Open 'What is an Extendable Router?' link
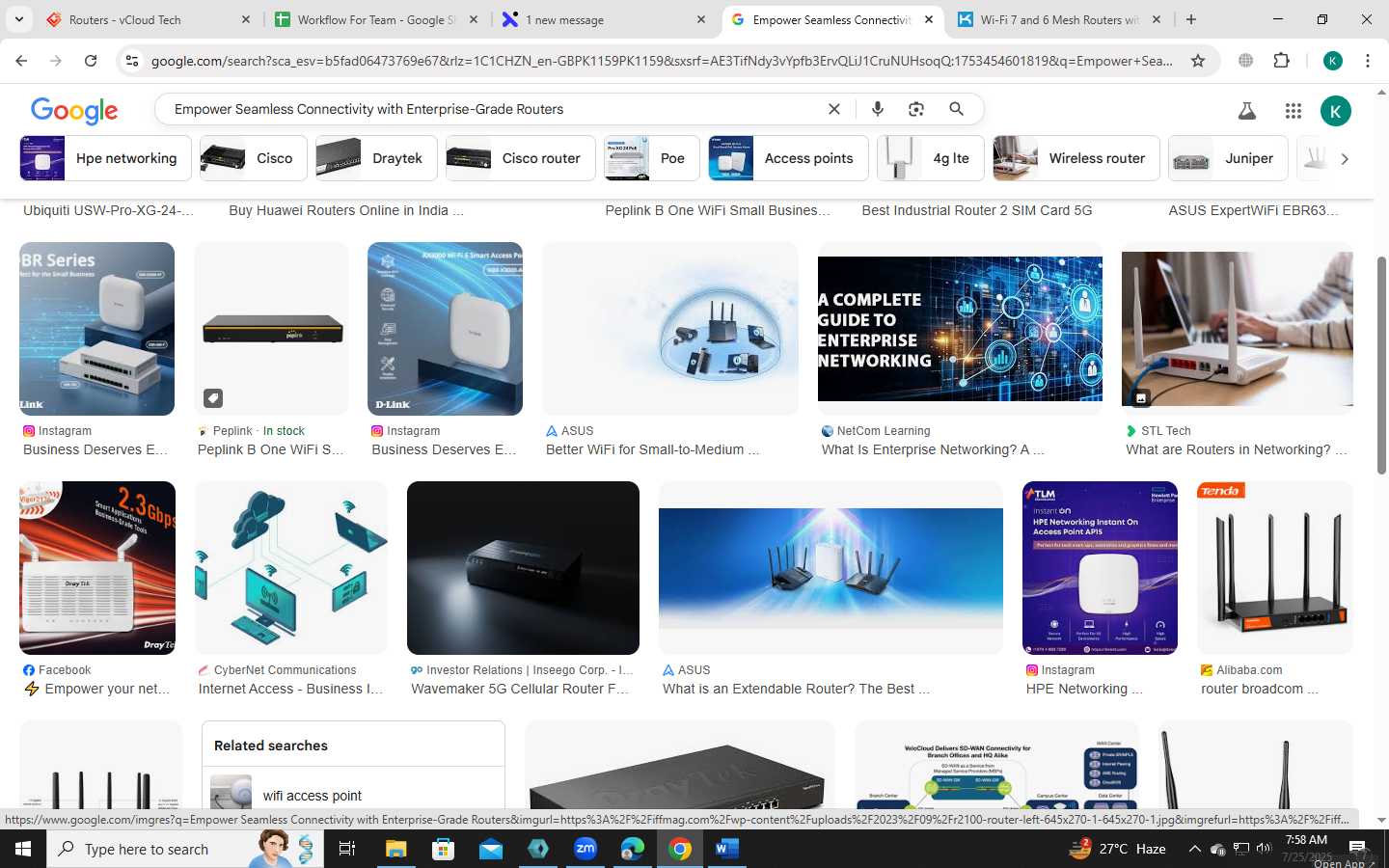 click(796, 689)
